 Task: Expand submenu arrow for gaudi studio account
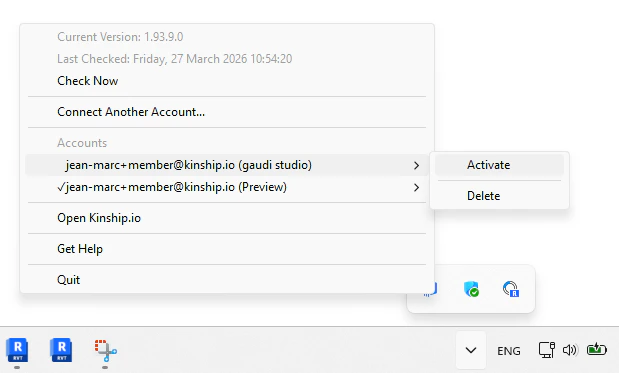click(416, 165)
